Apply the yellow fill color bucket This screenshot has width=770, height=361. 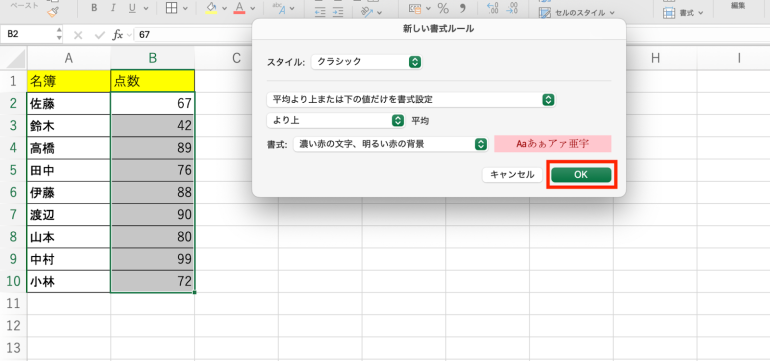coord(211,8)
